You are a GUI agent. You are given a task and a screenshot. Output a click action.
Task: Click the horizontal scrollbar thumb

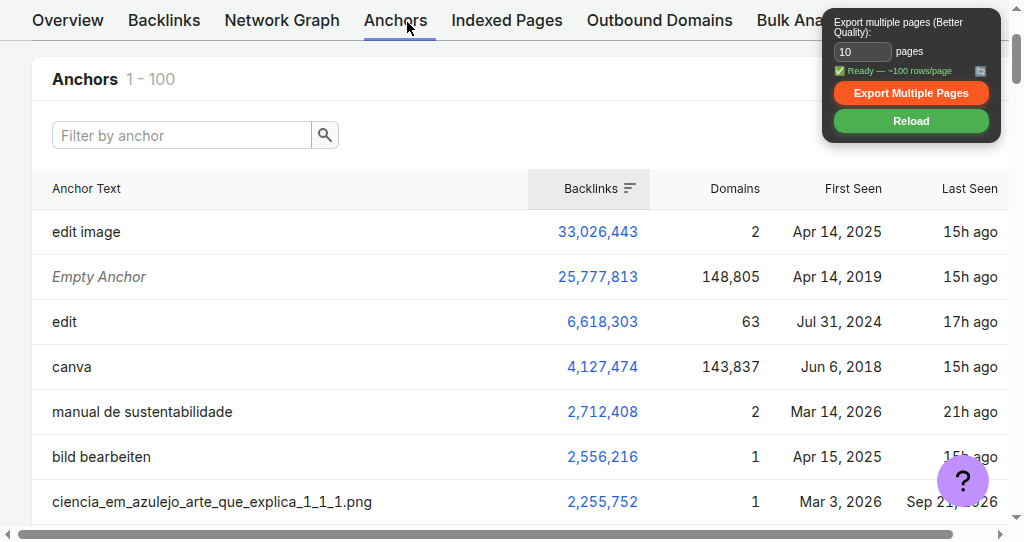485,535
